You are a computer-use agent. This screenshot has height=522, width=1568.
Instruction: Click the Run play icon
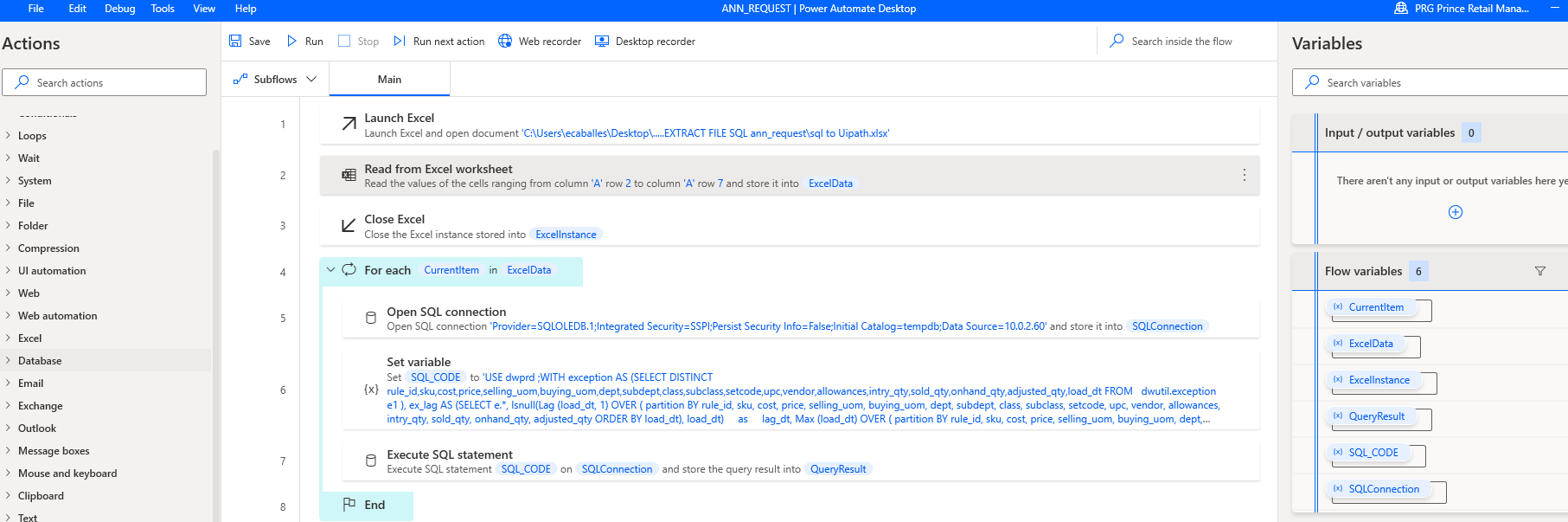[291, 41]
